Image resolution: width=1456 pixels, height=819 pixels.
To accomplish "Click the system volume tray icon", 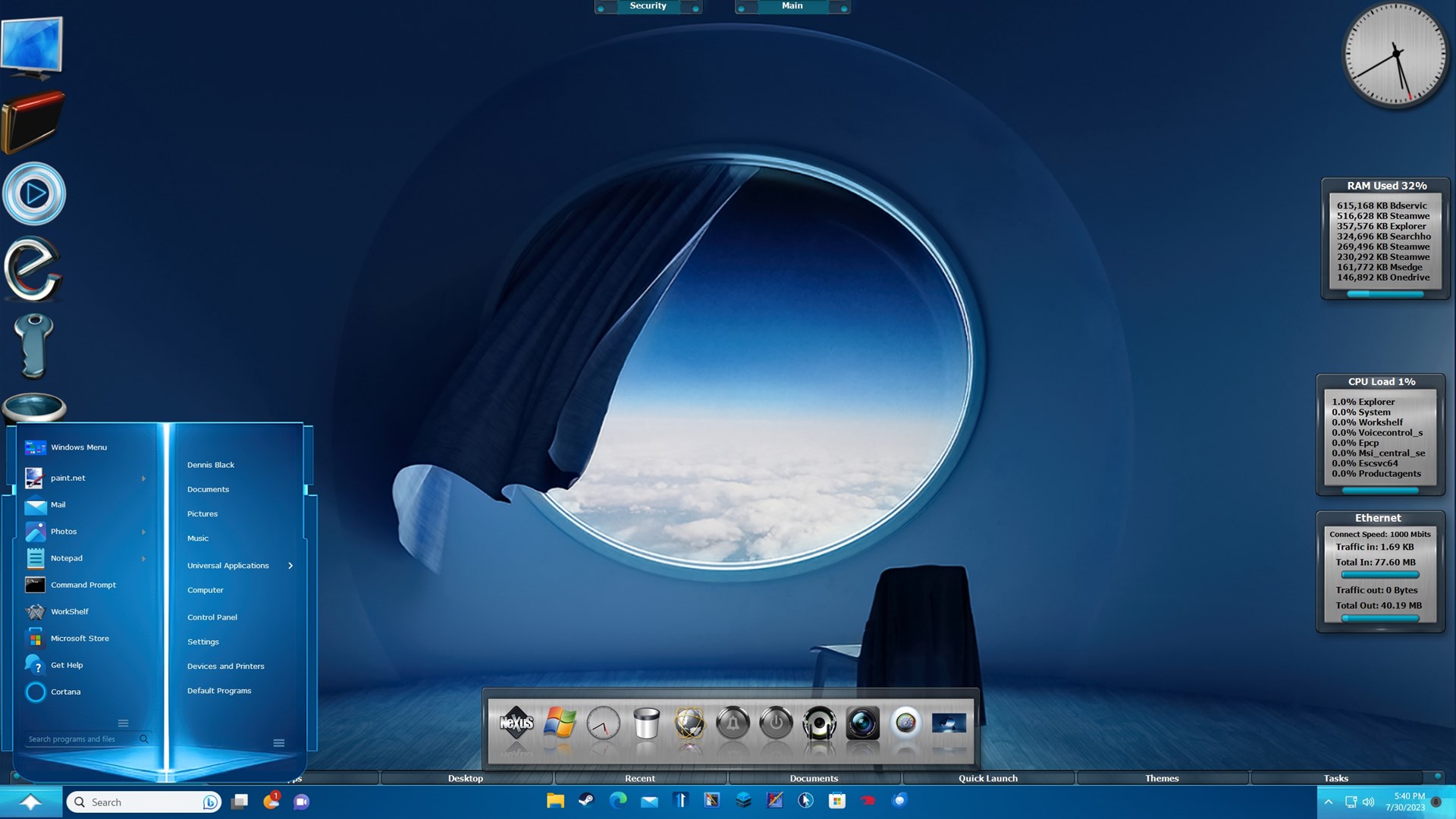I will [x=1368, y=802].
